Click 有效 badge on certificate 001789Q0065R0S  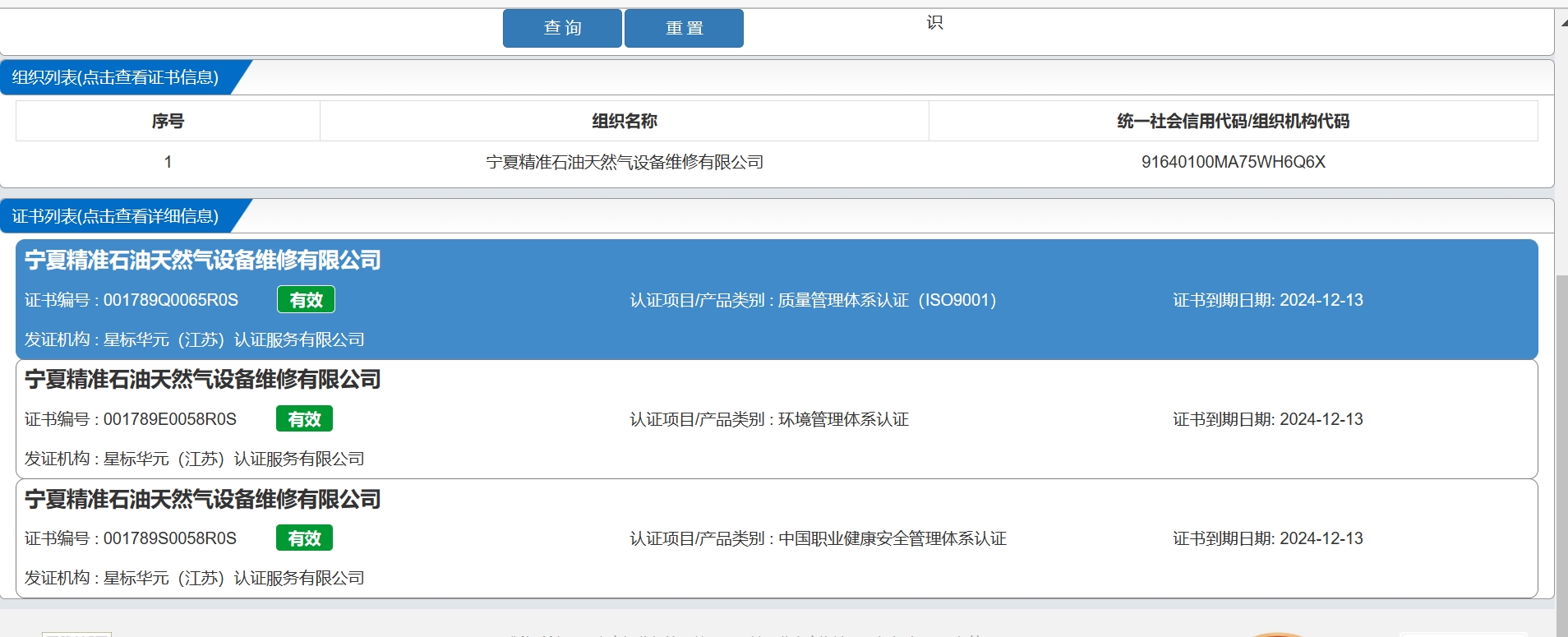point(306,300)
